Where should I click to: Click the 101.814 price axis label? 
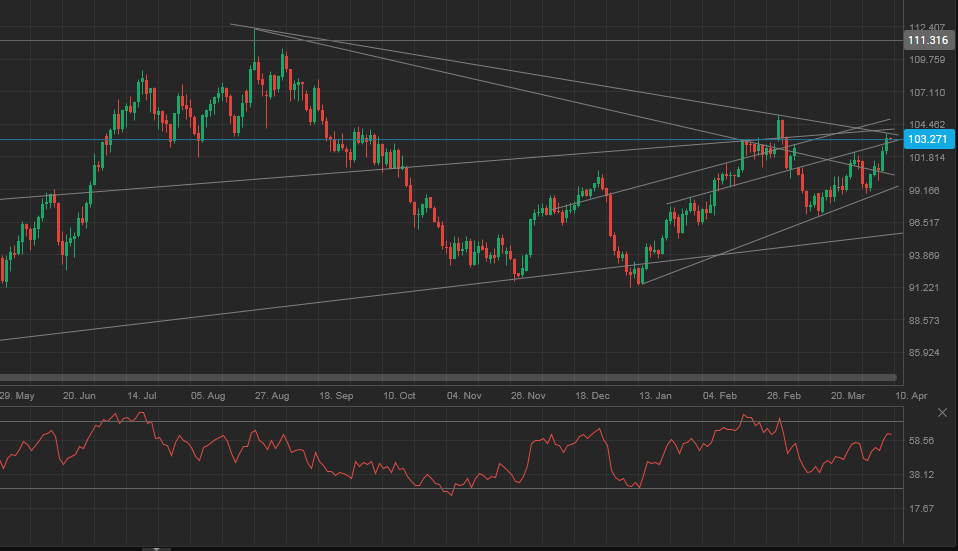[927, 158]
